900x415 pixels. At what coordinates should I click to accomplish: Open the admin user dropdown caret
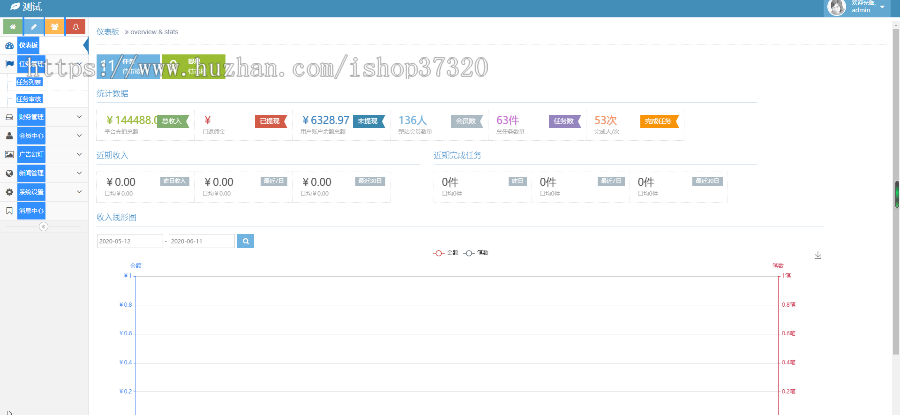pyautogui.click(x=882, y=7)
